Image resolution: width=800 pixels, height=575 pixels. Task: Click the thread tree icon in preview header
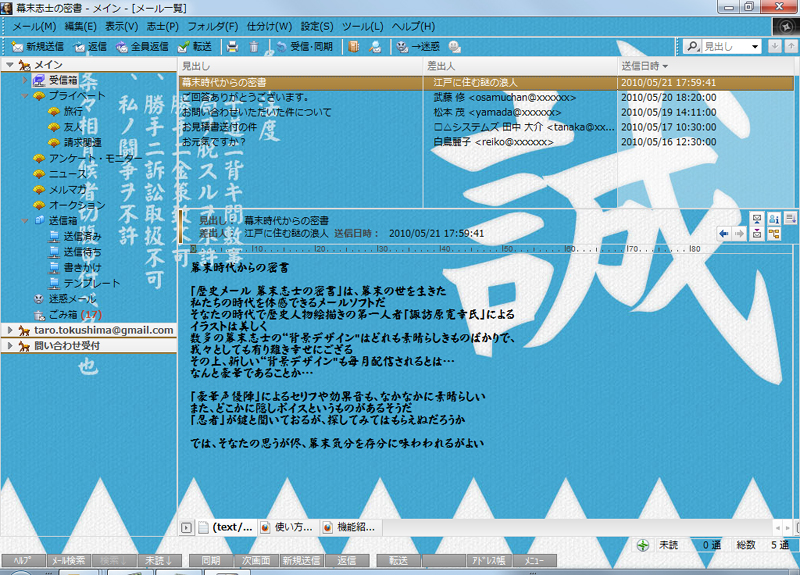click(x=774, y=234)
